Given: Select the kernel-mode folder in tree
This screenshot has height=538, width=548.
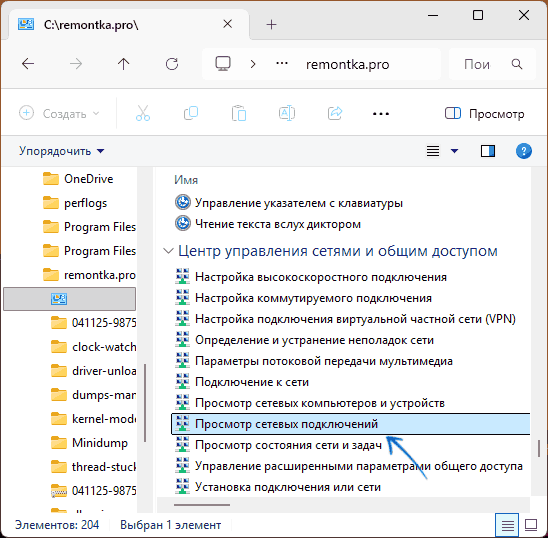Looking at the screenshot, I should [93, 419].
